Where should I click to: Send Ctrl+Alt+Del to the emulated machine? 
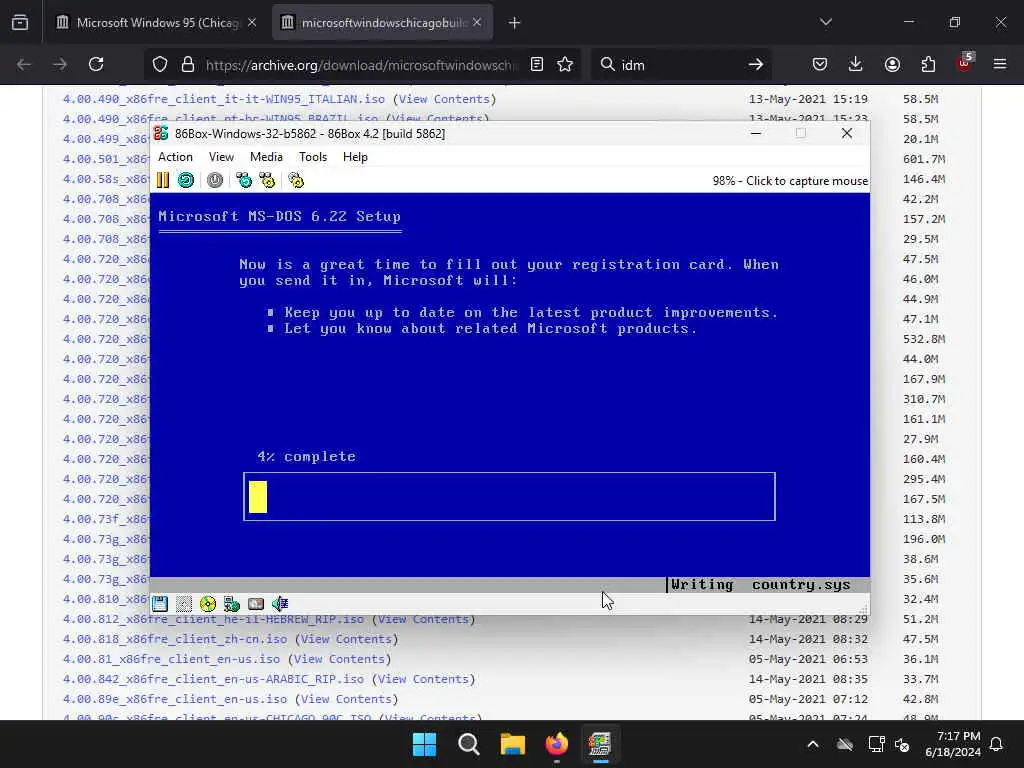point(244,180)
